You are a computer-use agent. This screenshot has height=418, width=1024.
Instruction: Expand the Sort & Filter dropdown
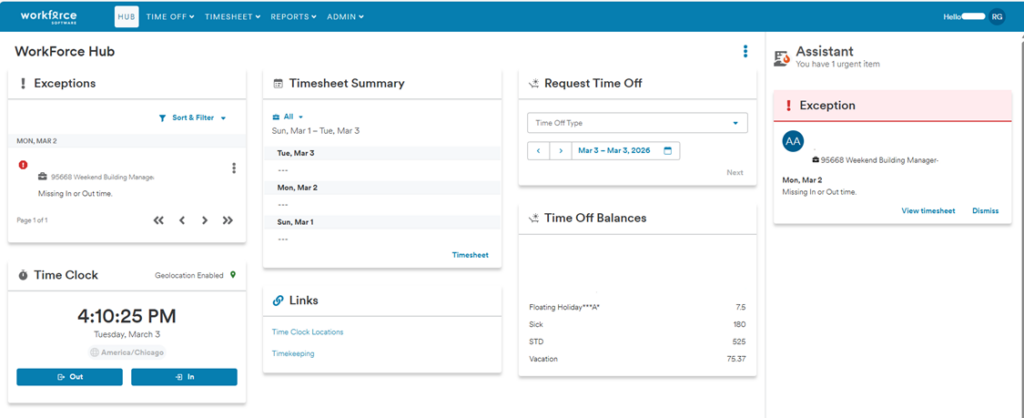tap(193, 118)
